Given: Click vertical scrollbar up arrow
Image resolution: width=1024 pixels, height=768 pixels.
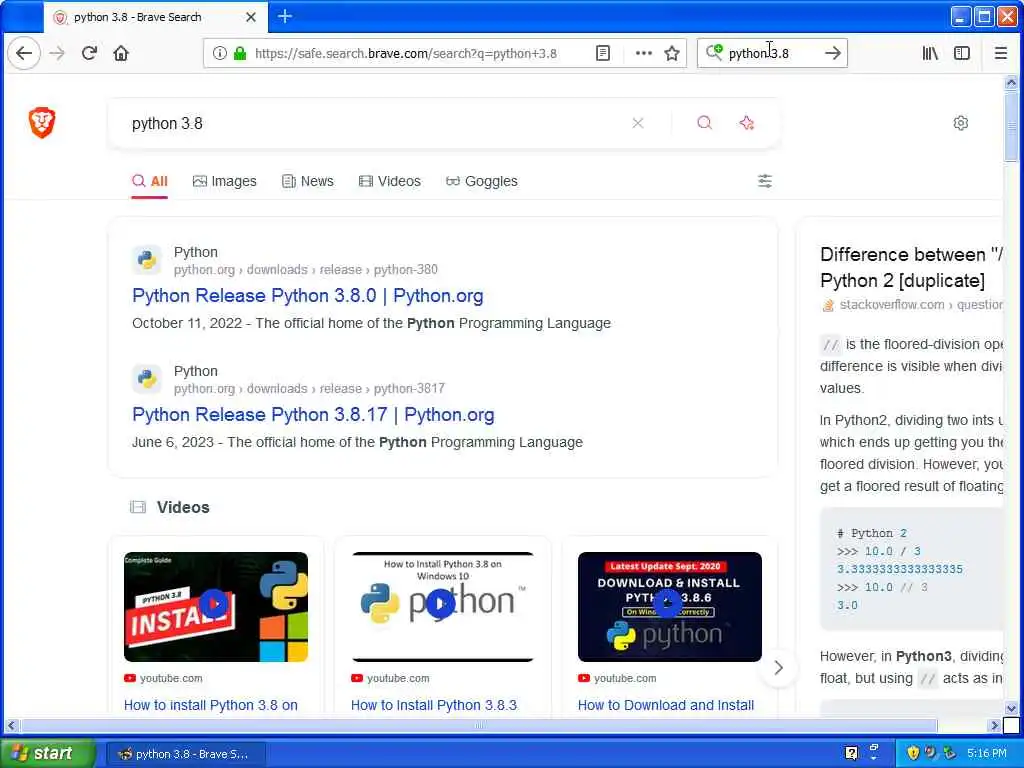Looking at the screenshot, I should [x=1011, y=82].
